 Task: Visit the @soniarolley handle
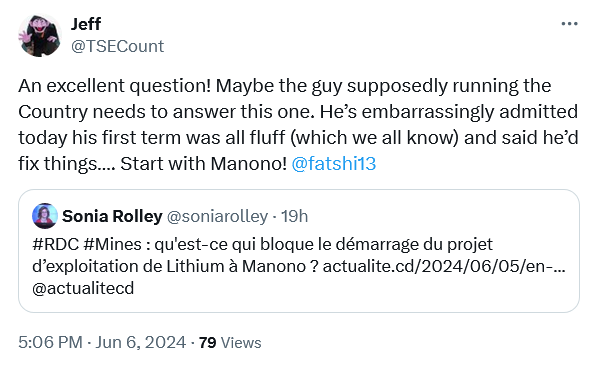(x=217, y=216)
